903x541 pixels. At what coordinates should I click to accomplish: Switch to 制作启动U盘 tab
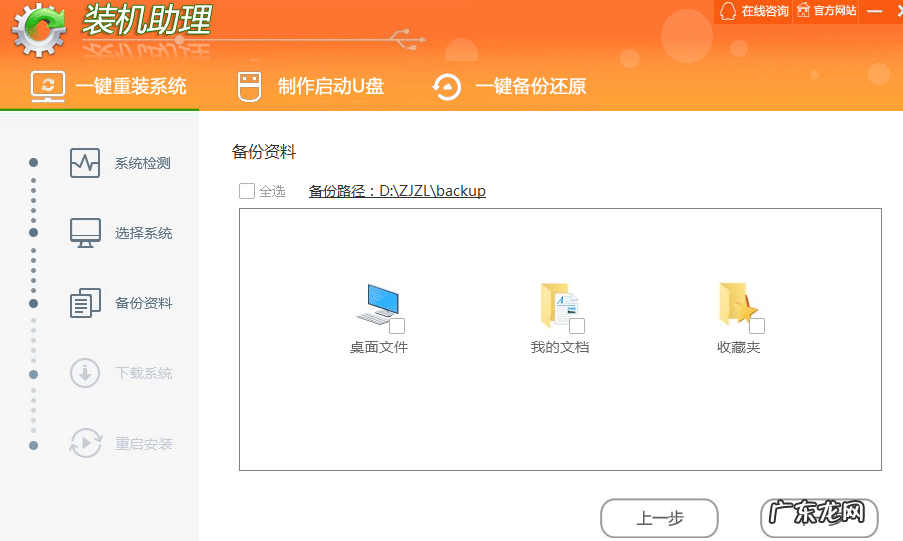(x=311, y=86)
